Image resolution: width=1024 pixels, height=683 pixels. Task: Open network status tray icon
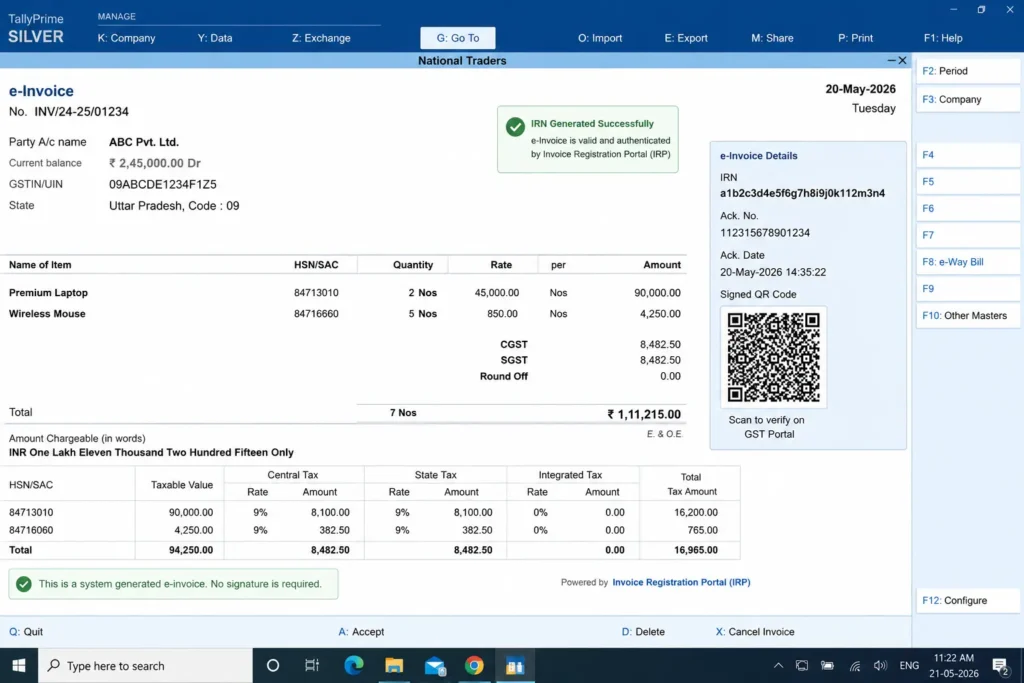click(854, 665)
